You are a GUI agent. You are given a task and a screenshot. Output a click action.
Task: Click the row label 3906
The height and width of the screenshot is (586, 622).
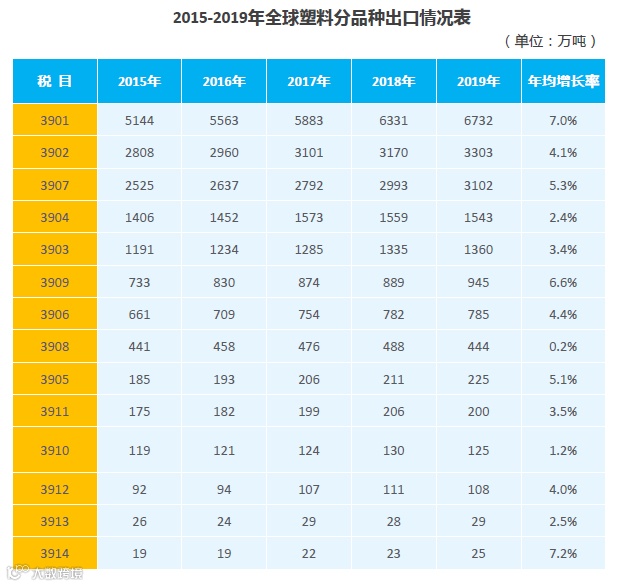point(55,315)
